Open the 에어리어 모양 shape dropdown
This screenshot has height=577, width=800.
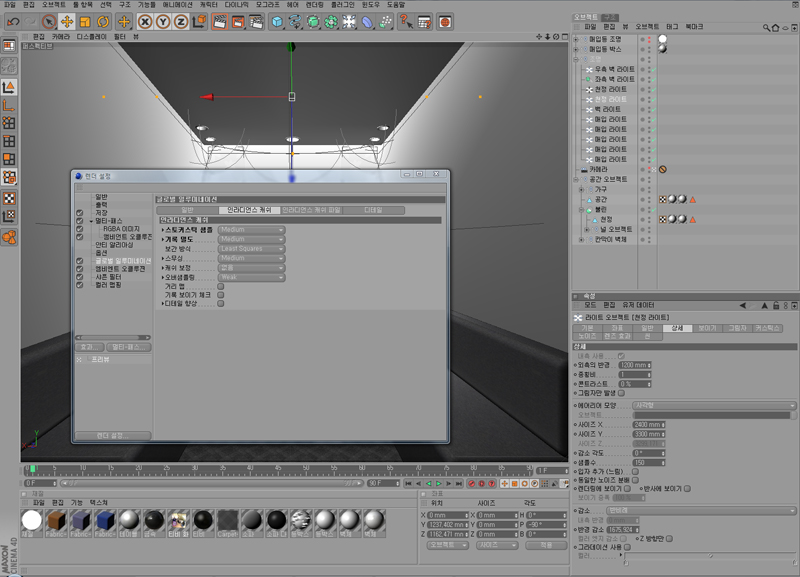(x=714, y=405)
